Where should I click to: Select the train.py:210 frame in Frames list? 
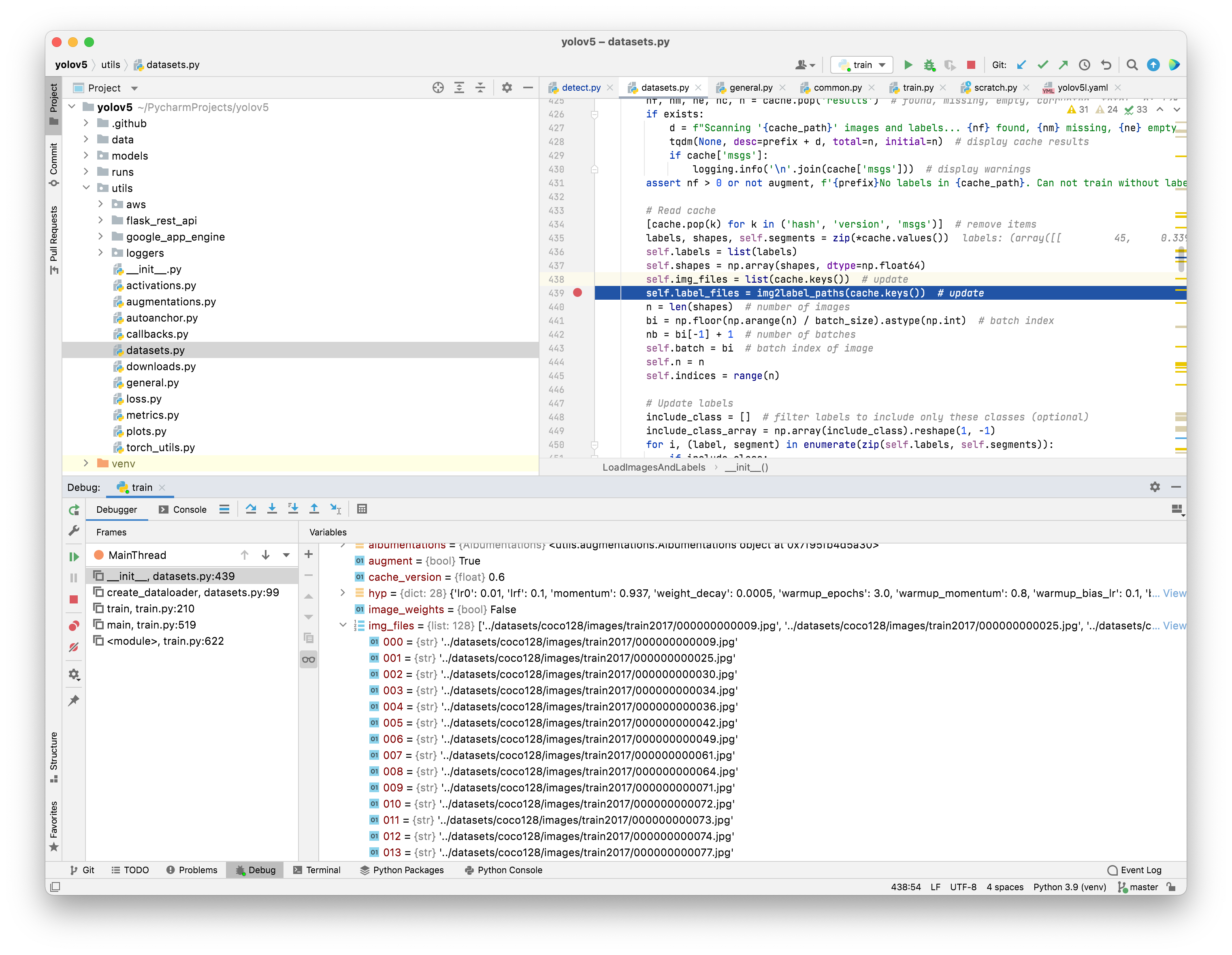pyautogui.click(x=150, y=609)
